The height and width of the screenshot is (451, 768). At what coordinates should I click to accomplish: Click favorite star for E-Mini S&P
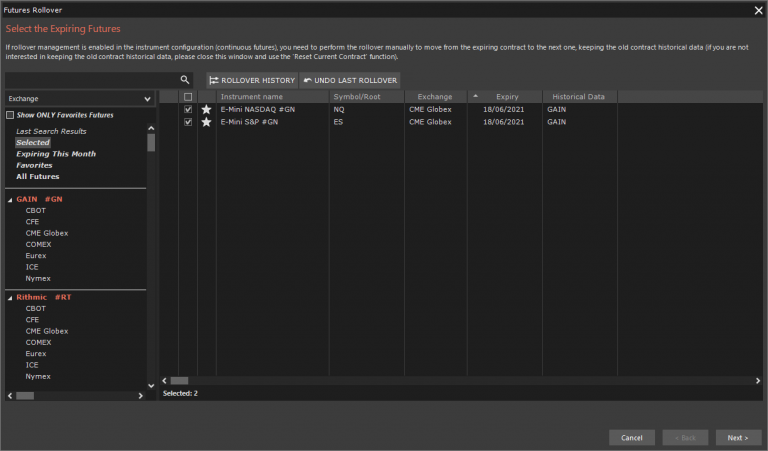click(206, 122)
